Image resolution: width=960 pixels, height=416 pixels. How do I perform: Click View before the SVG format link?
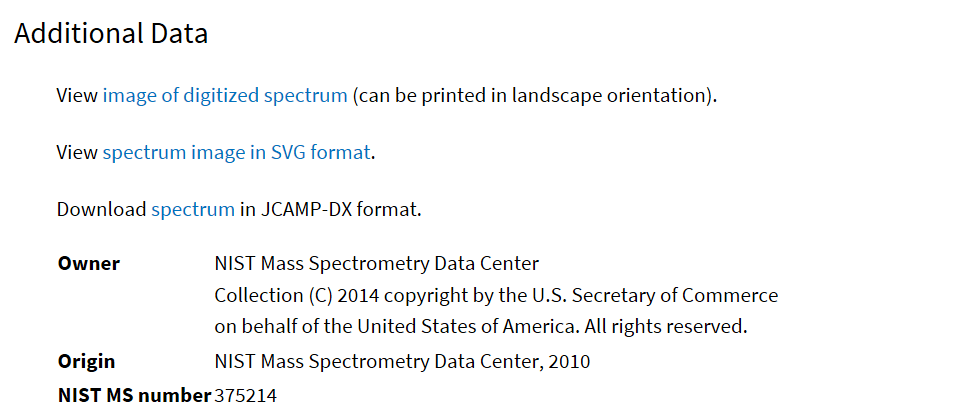coord(77,153)
